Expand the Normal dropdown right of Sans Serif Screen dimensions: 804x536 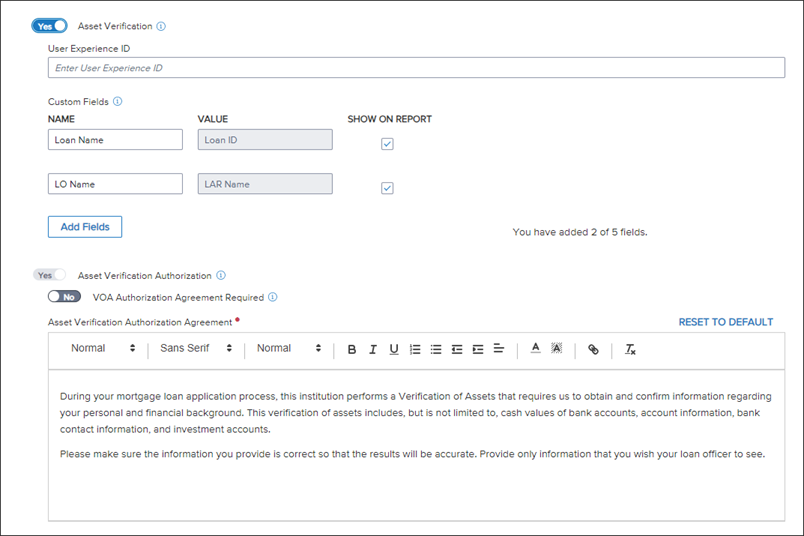pos(289,349)
